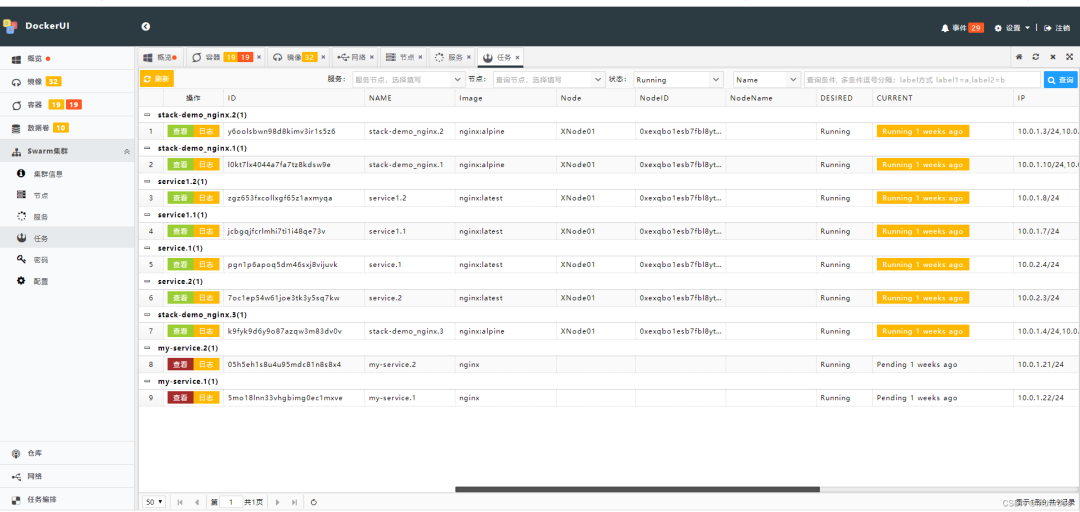Collapse the stack-demo_nginx.2 group
The image size is (1080, 512).
tap(146, 115)
